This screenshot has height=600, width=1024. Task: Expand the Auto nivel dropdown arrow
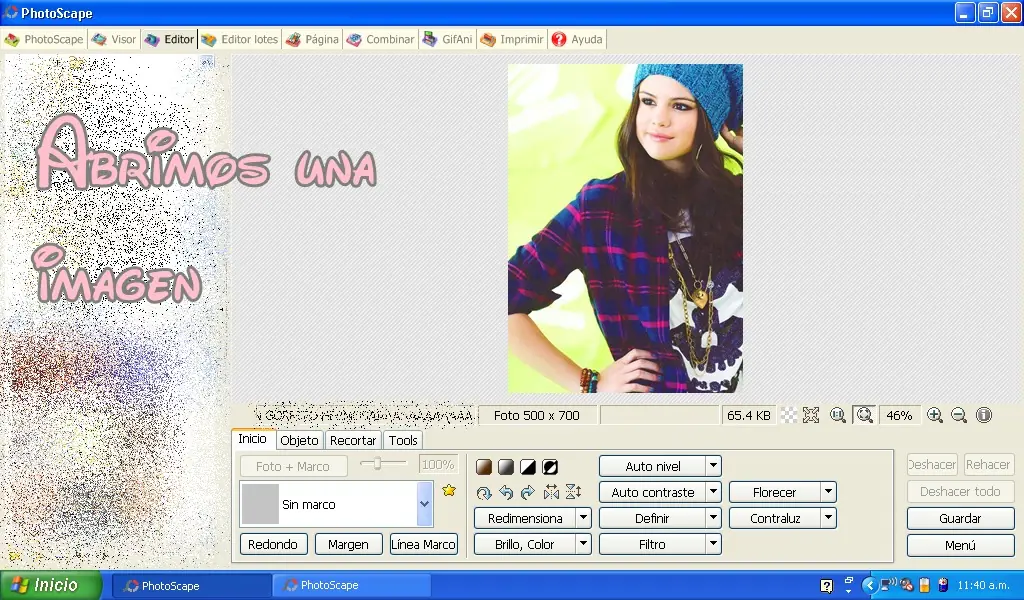coord(713,466)
